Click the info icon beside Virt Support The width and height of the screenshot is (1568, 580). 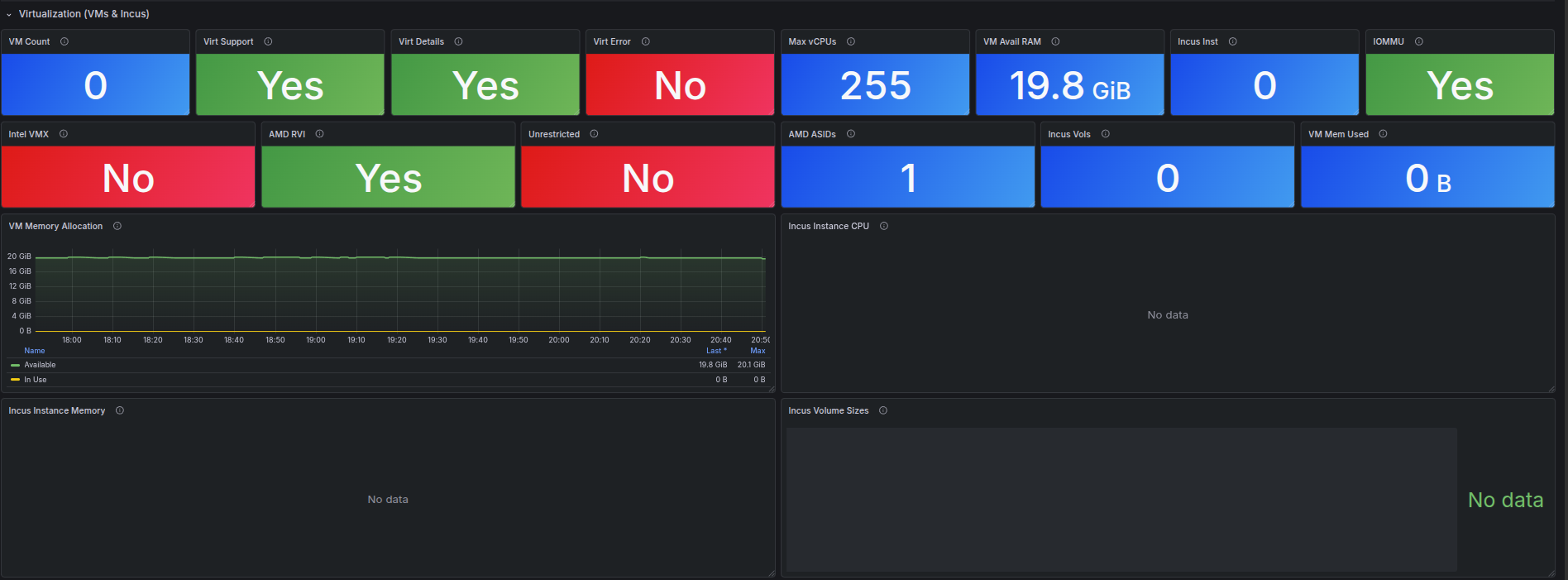pyautogui.click(x=268, y=41)
